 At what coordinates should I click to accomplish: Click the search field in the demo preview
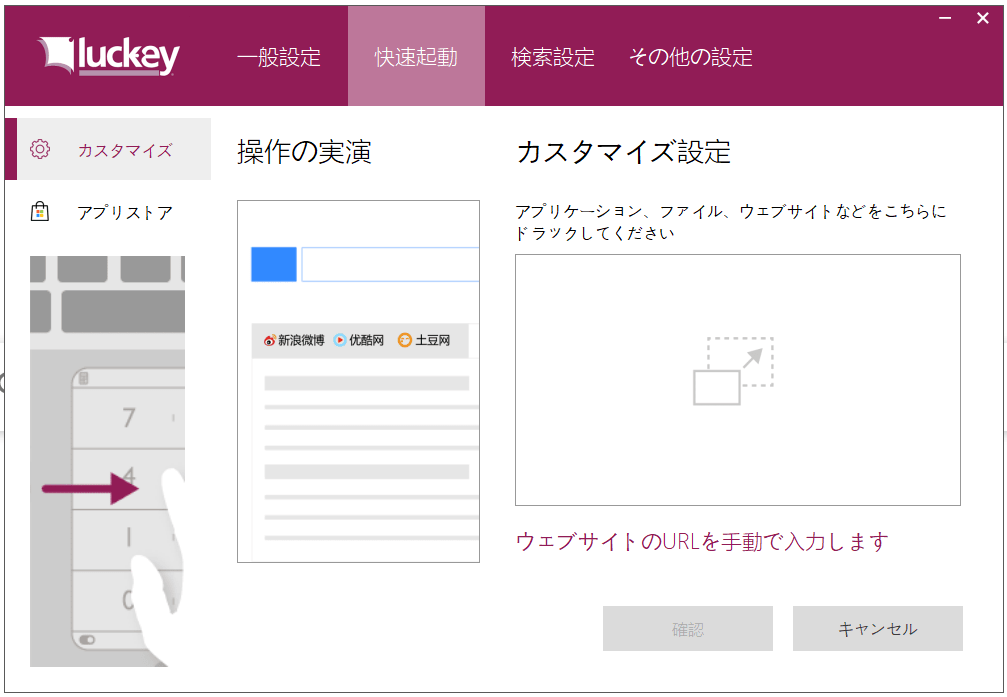pyautogui.click(x=390, y=264)
